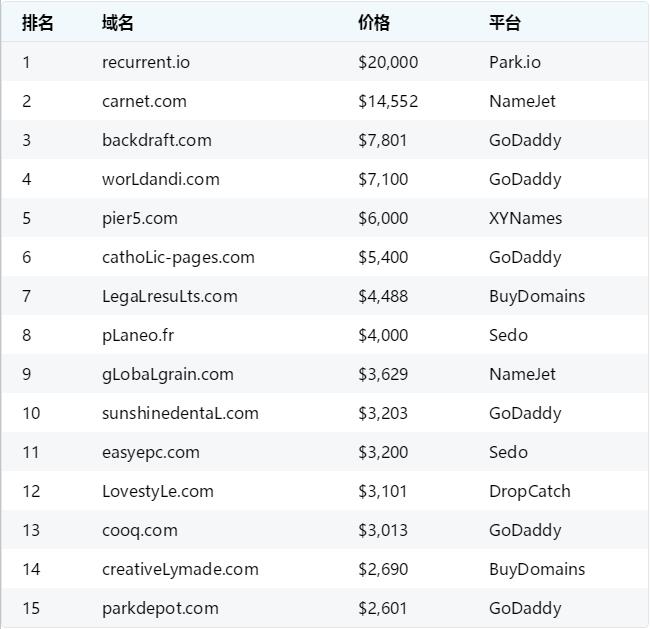Click parkdepot.com in the last row
Screen dimensions: 650x629
[x=160, y=608]
